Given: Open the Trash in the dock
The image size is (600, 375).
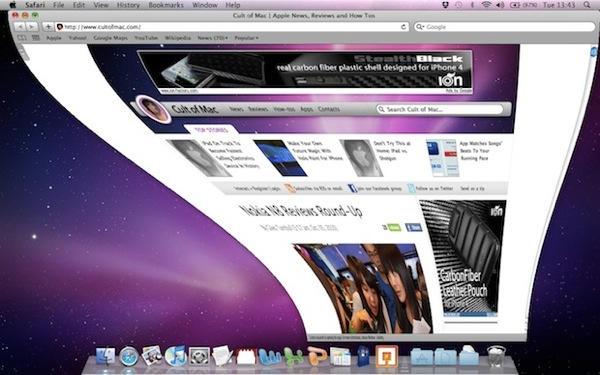Looking at the screenshot, I should pyautogui.click(x=496, y=356).
